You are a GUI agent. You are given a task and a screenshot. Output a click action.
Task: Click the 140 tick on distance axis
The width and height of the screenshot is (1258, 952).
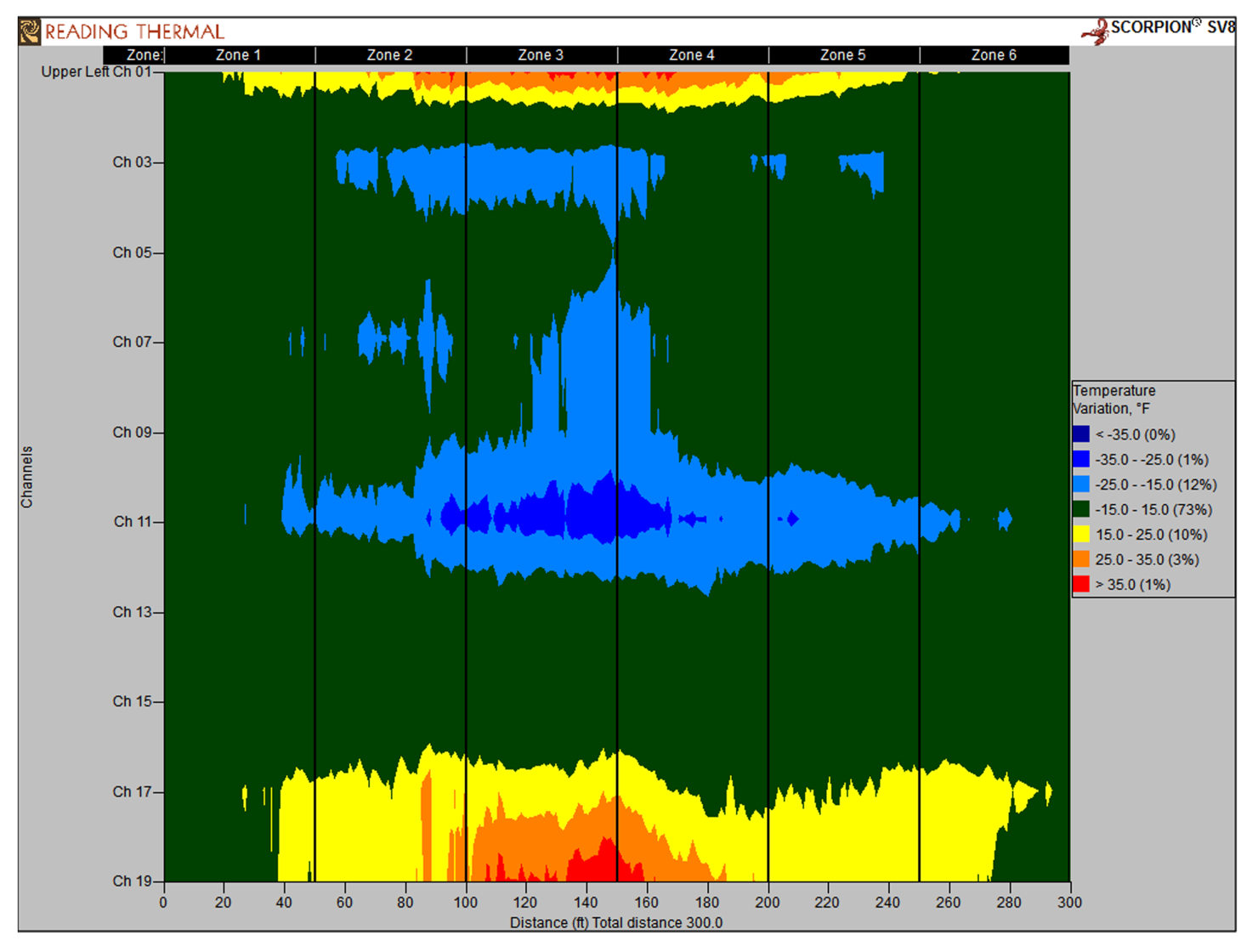click(586, 903)
